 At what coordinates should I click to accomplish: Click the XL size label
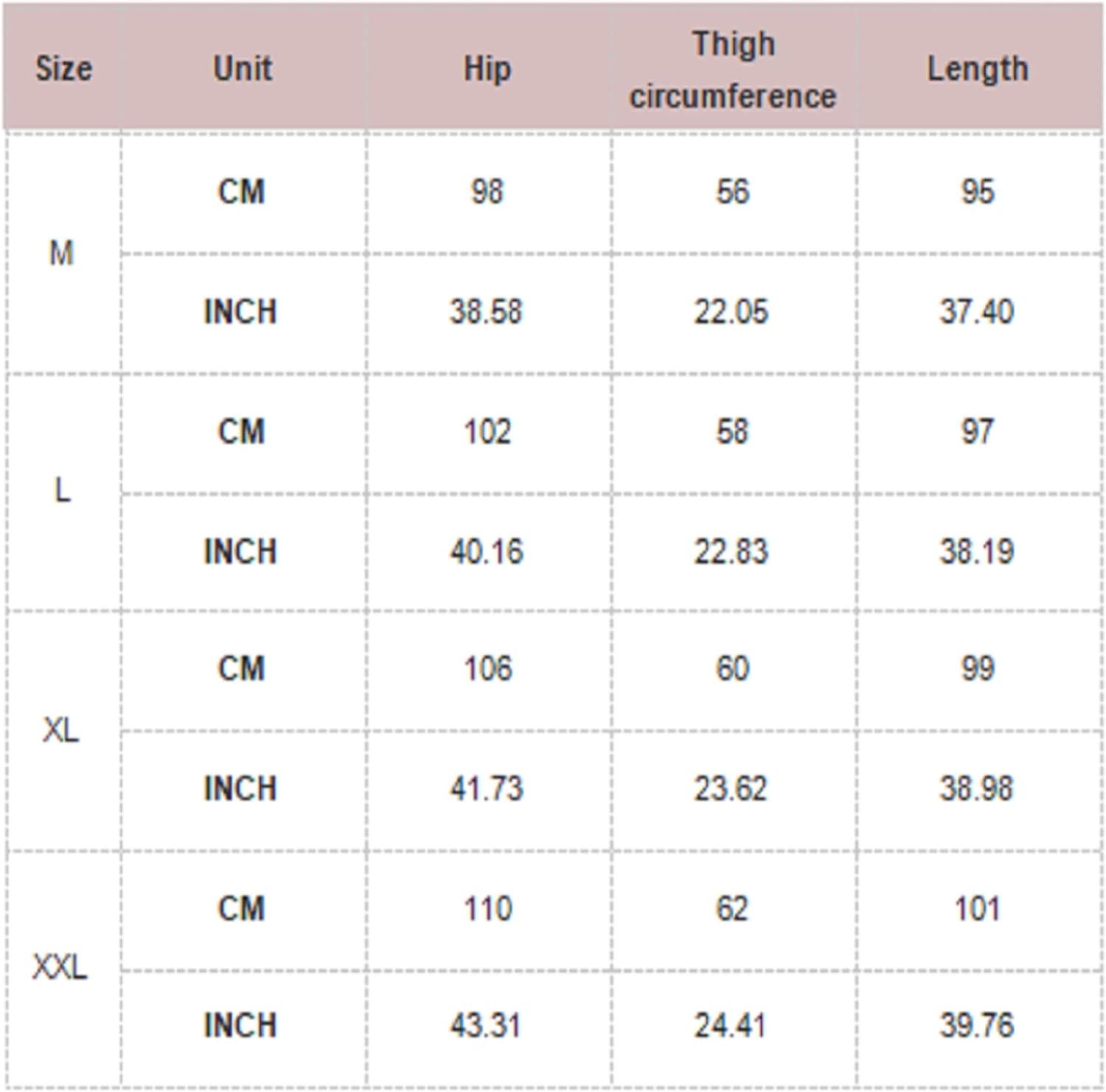[61, 730]
